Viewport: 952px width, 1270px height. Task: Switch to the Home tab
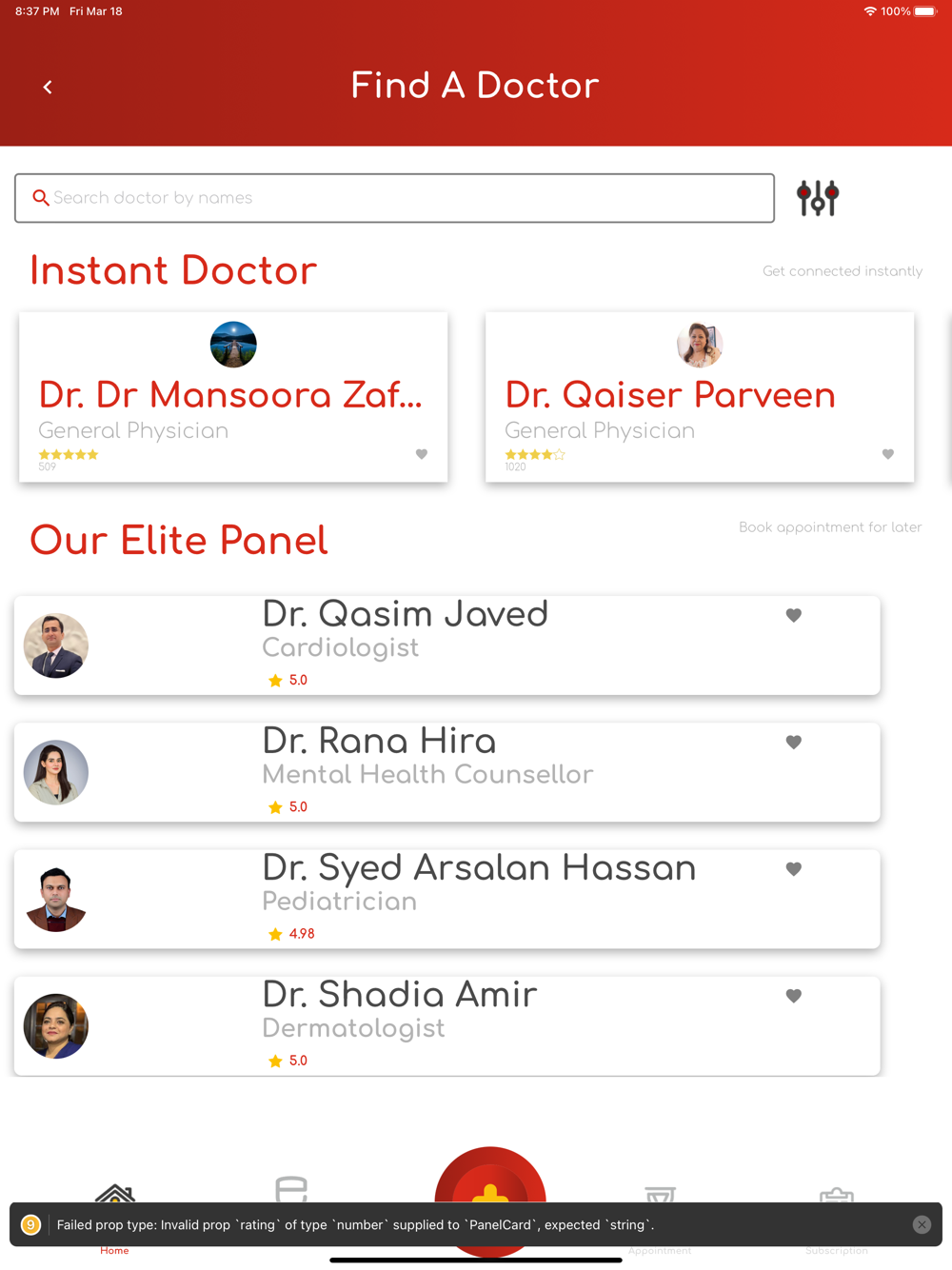(x=114, y=1219)
